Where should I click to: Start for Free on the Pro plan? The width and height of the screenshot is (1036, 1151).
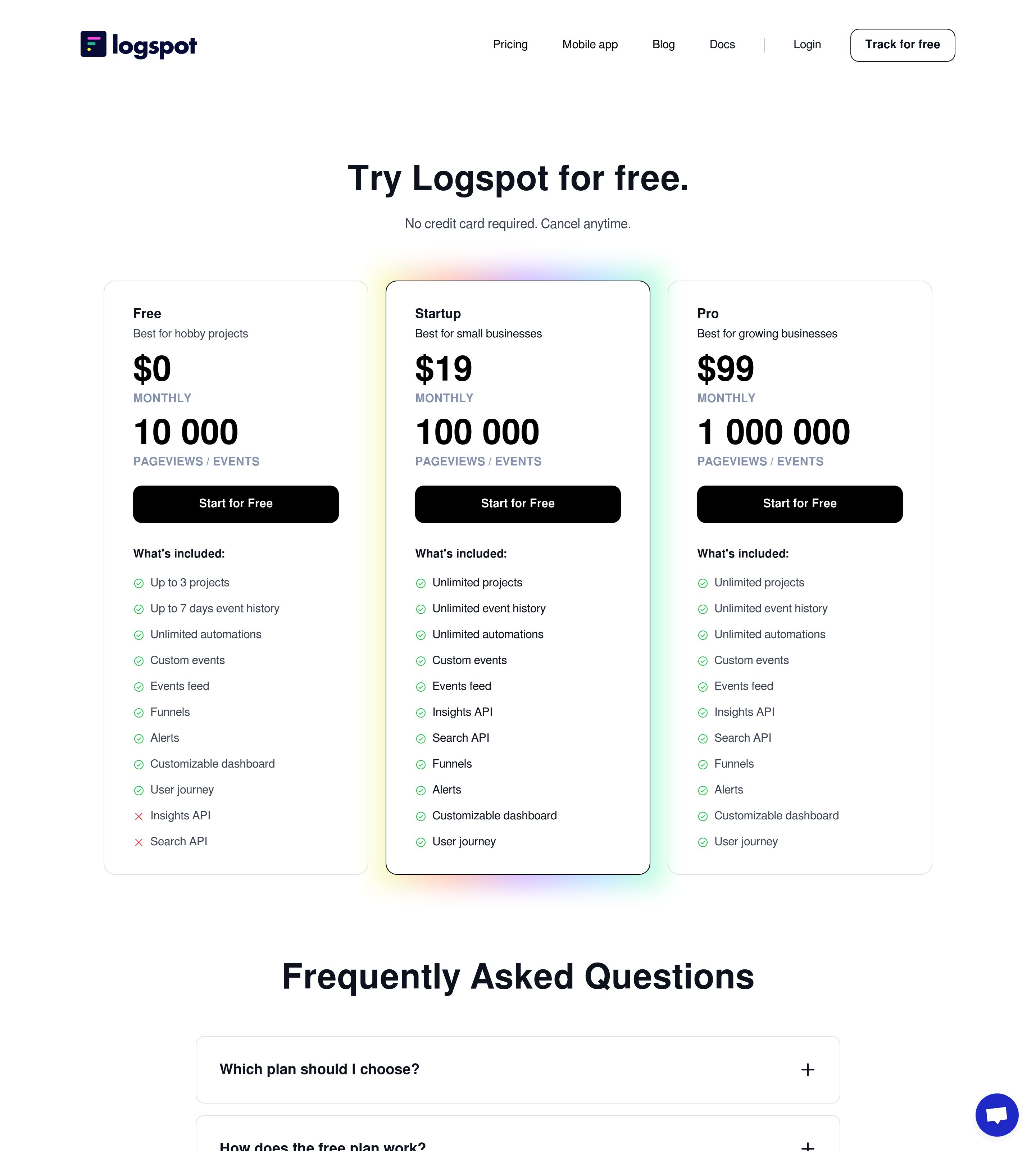point(800,504)
